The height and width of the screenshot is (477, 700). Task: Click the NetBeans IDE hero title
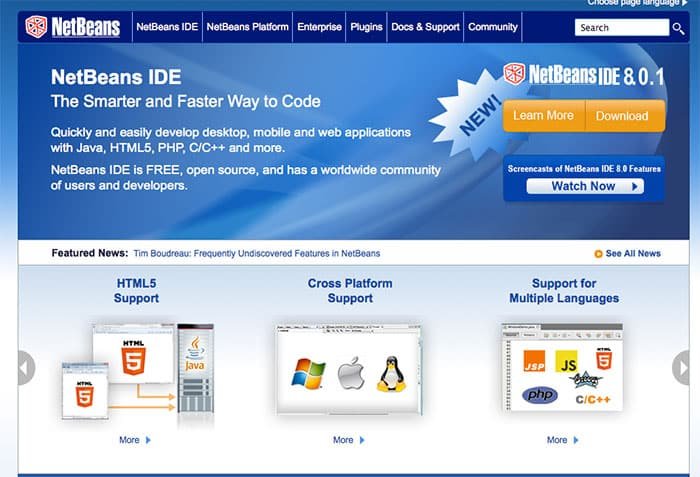point(116,77)
